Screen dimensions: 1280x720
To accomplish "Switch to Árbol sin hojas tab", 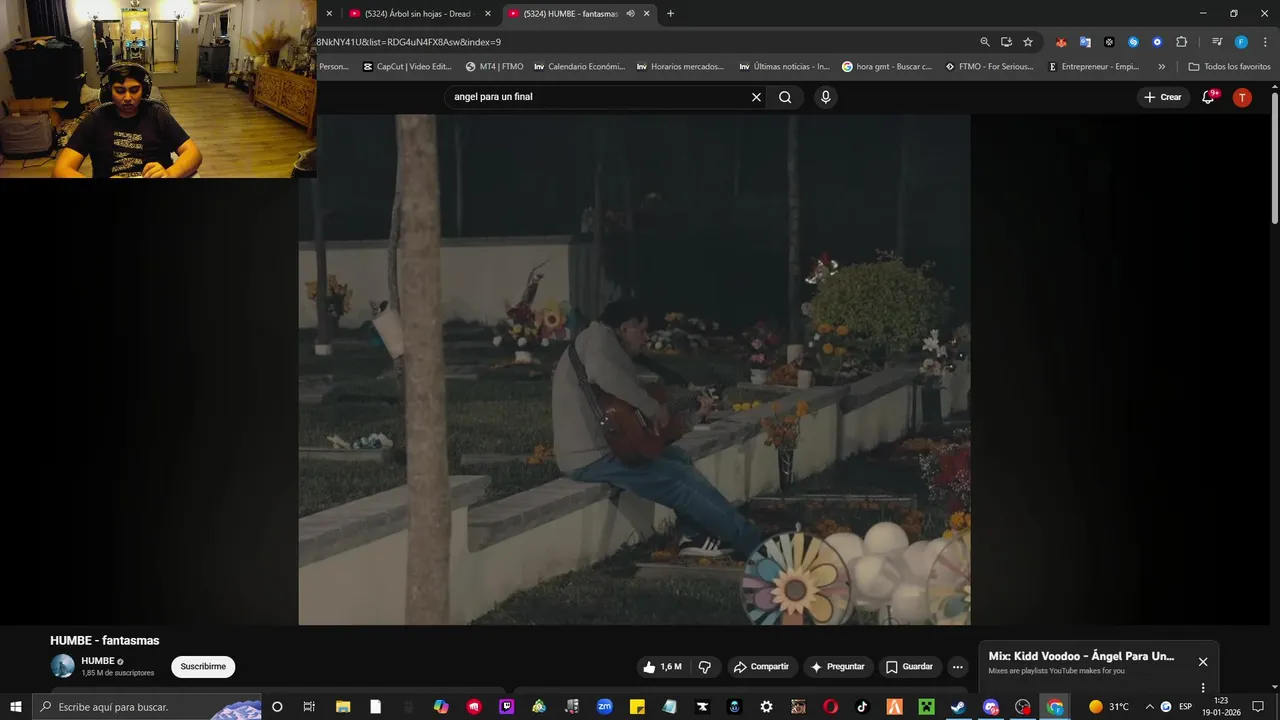I will (417, 14).
